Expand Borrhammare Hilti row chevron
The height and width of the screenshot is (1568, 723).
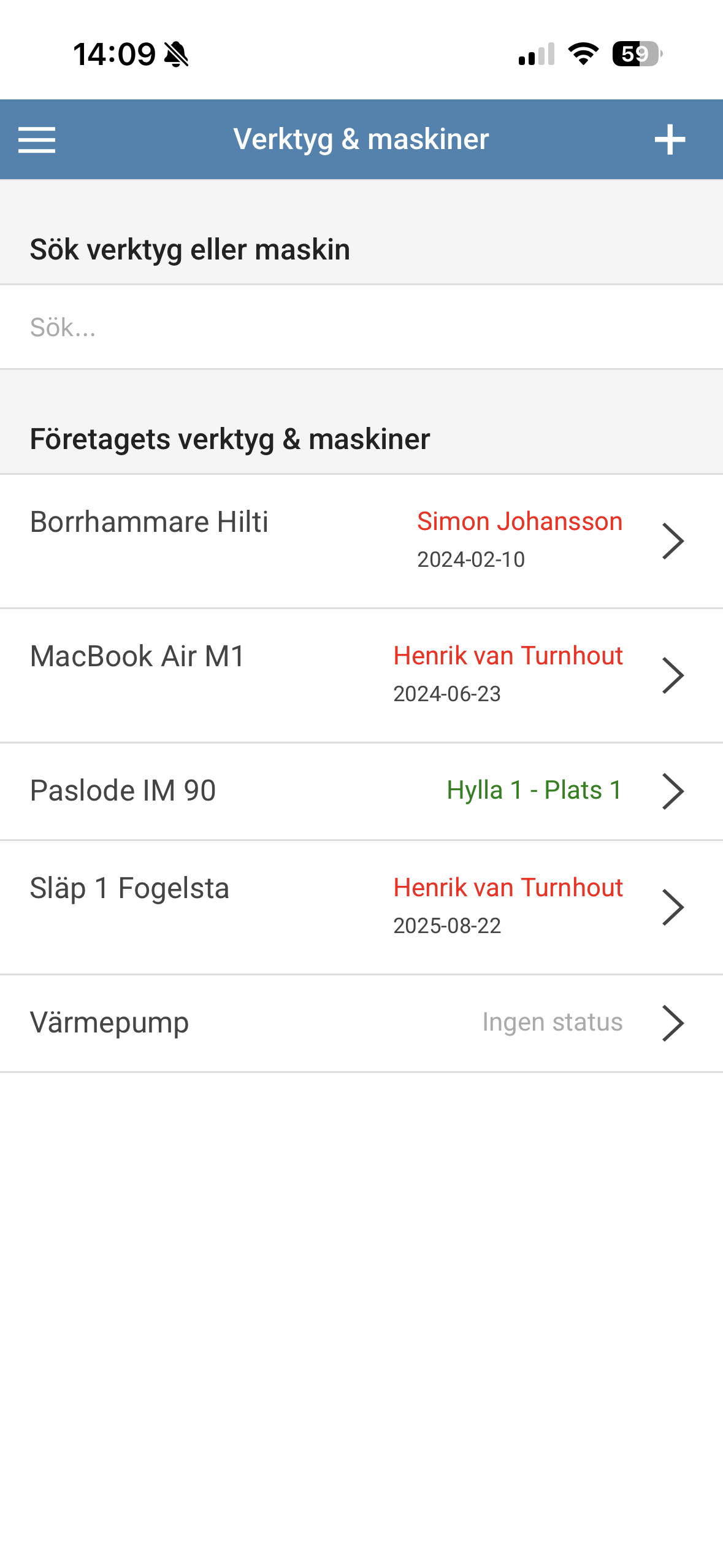point(673,541)
